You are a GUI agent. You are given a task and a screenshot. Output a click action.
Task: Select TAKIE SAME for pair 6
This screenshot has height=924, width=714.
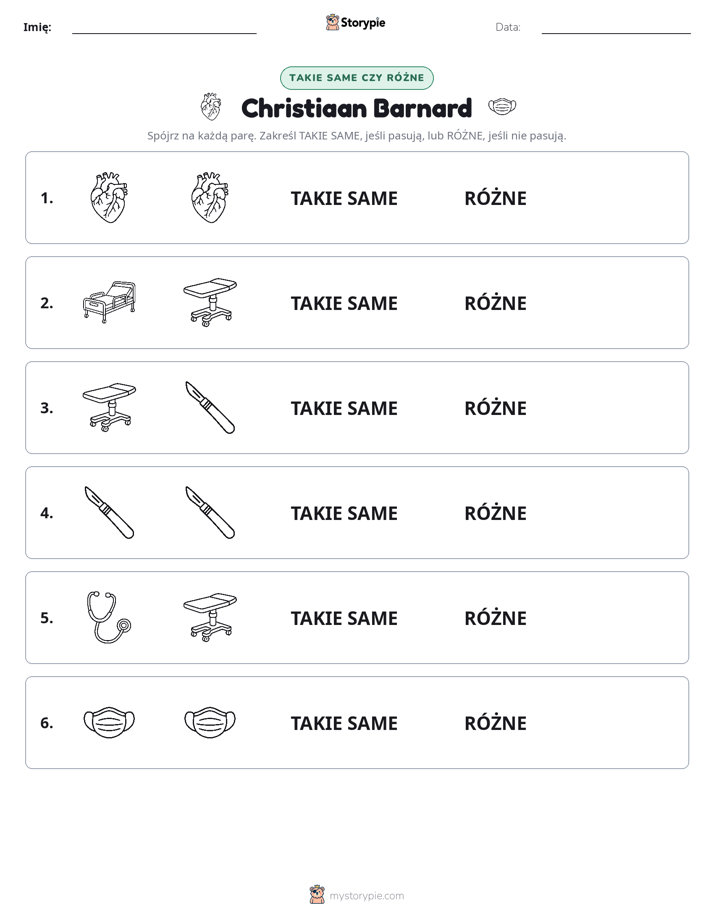tap(344, 723)
